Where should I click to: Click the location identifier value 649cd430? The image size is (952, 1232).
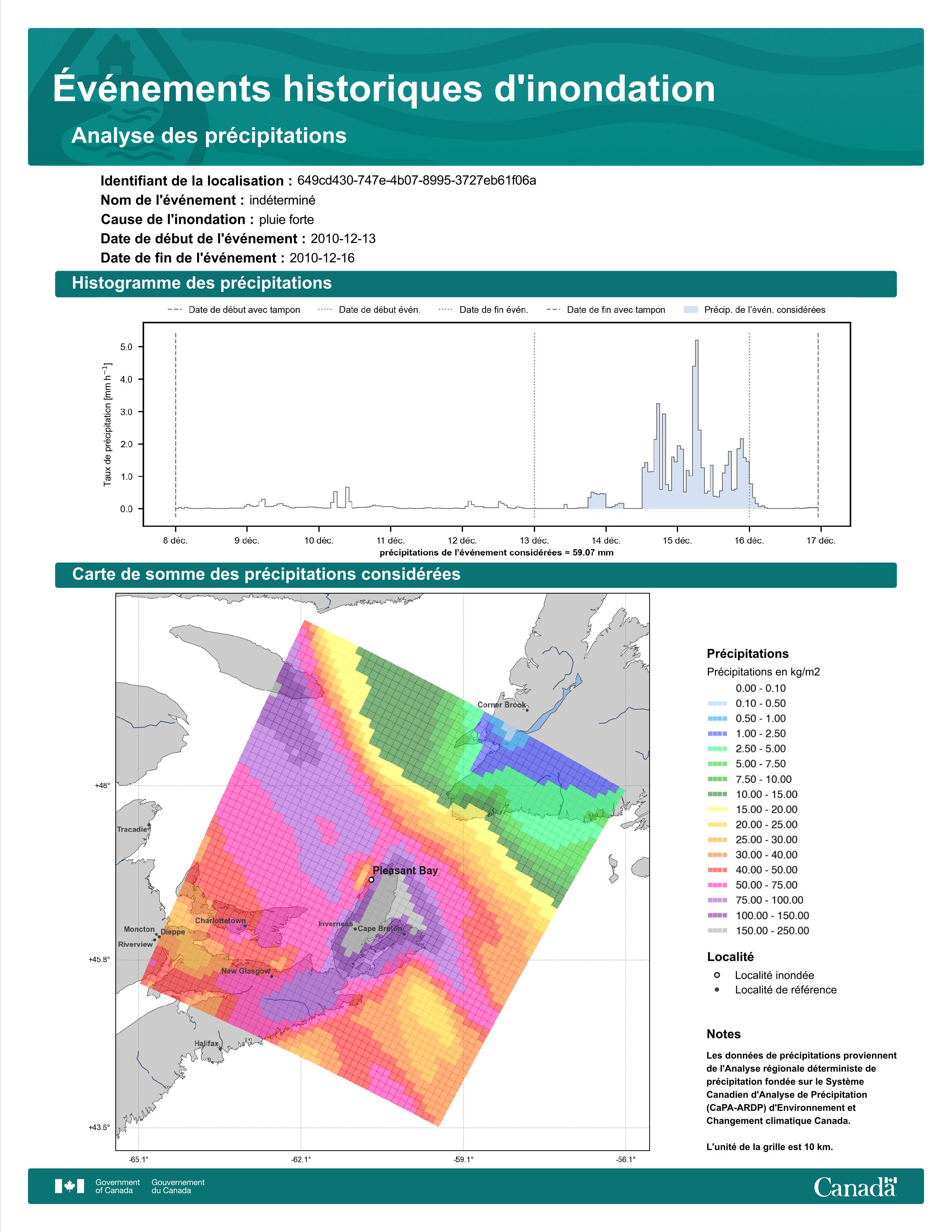[416, 181]
